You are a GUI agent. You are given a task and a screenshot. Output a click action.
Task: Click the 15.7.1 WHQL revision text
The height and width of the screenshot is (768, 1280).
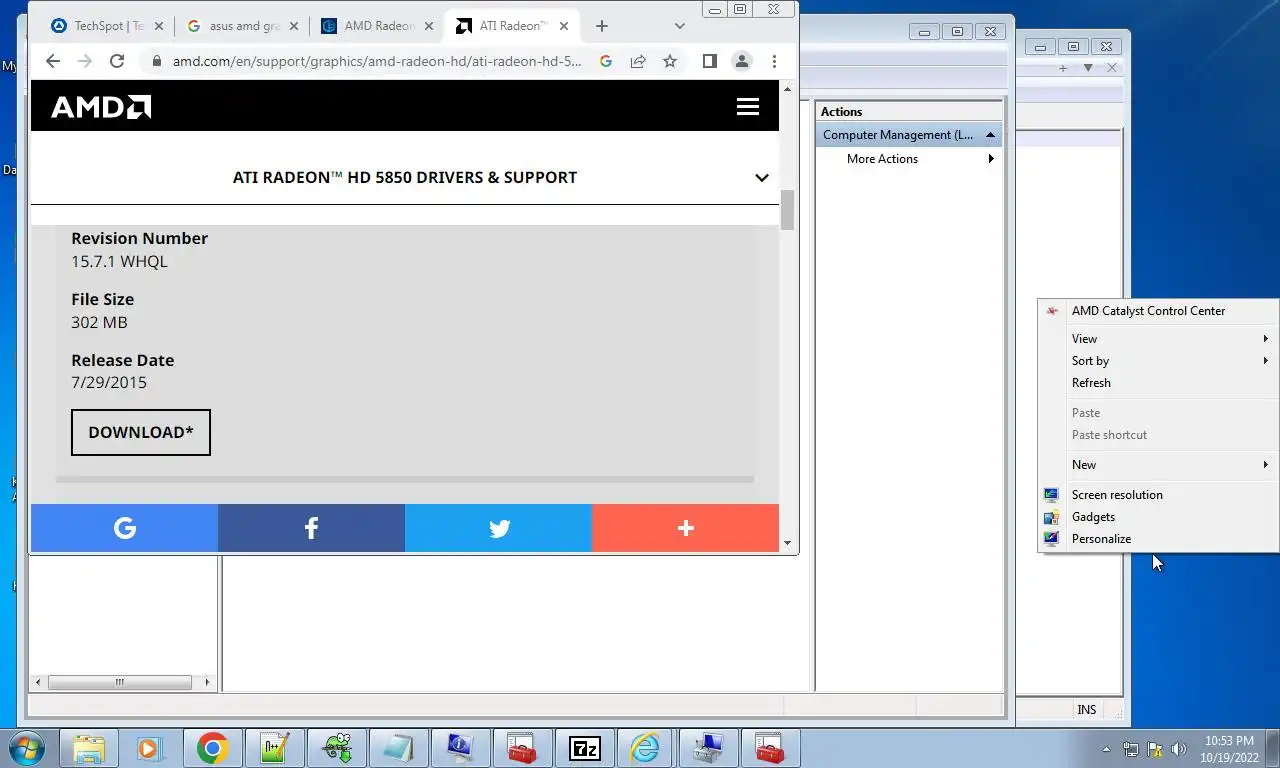[x=119, y=262]
